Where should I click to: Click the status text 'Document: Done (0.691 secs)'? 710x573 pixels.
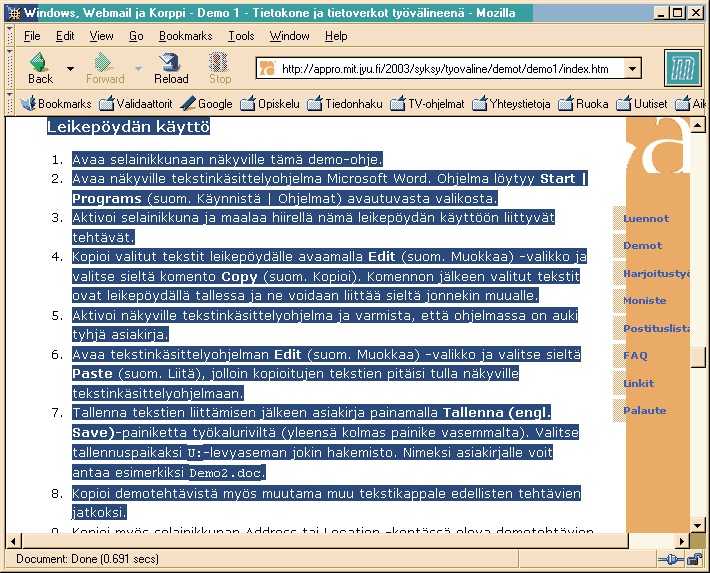coord(87,559)
